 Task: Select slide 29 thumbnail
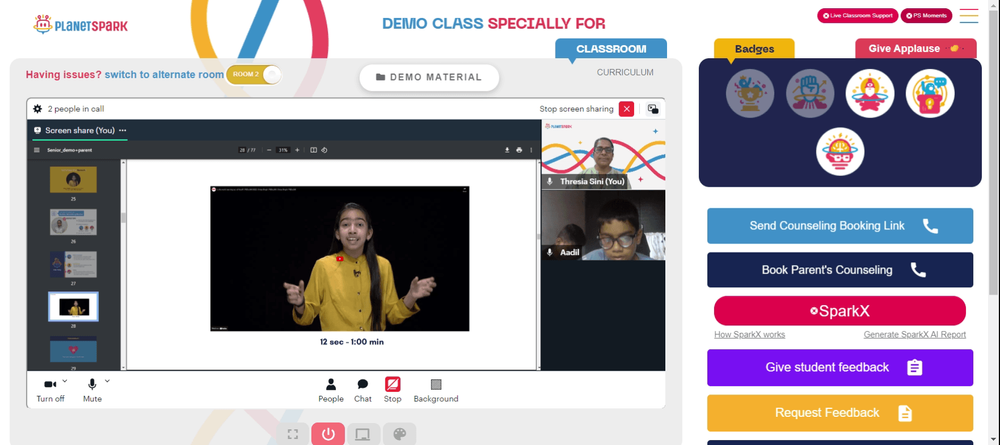coord(73,349)
